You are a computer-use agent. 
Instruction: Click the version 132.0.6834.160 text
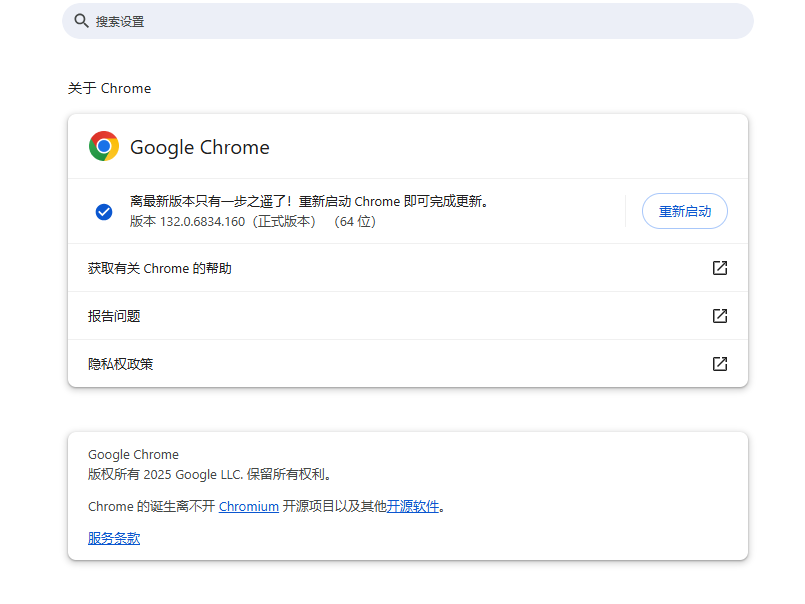point(253,221)
